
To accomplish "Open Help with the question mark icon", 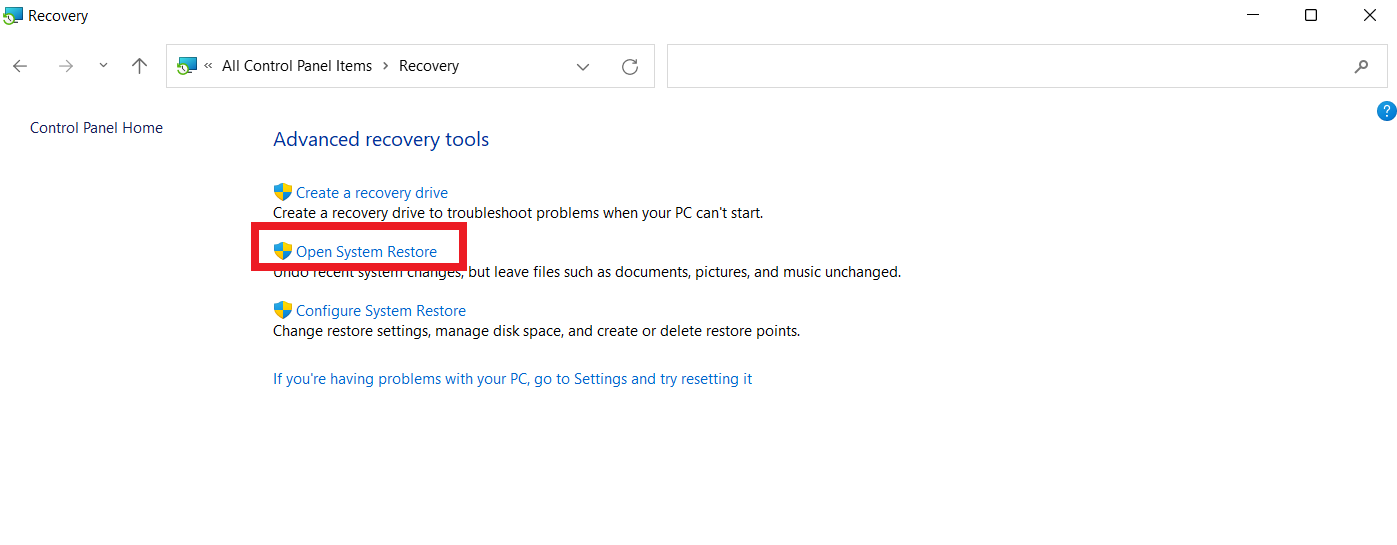I will pos(1386,111).
